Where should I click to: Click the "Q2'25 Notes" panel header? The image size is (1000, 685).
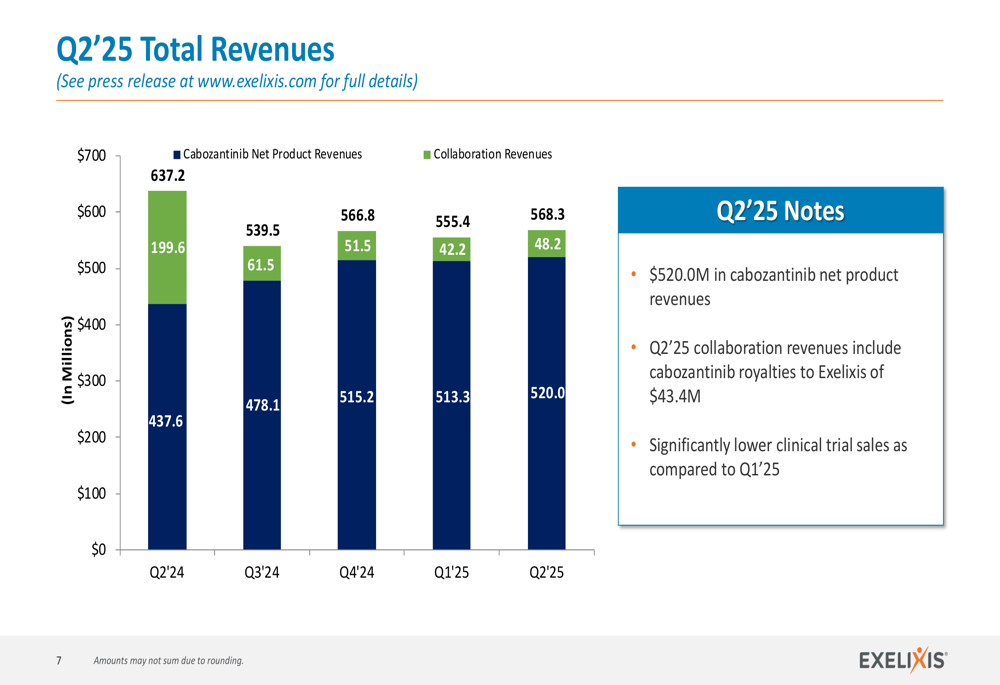click(x=781, y=210)
